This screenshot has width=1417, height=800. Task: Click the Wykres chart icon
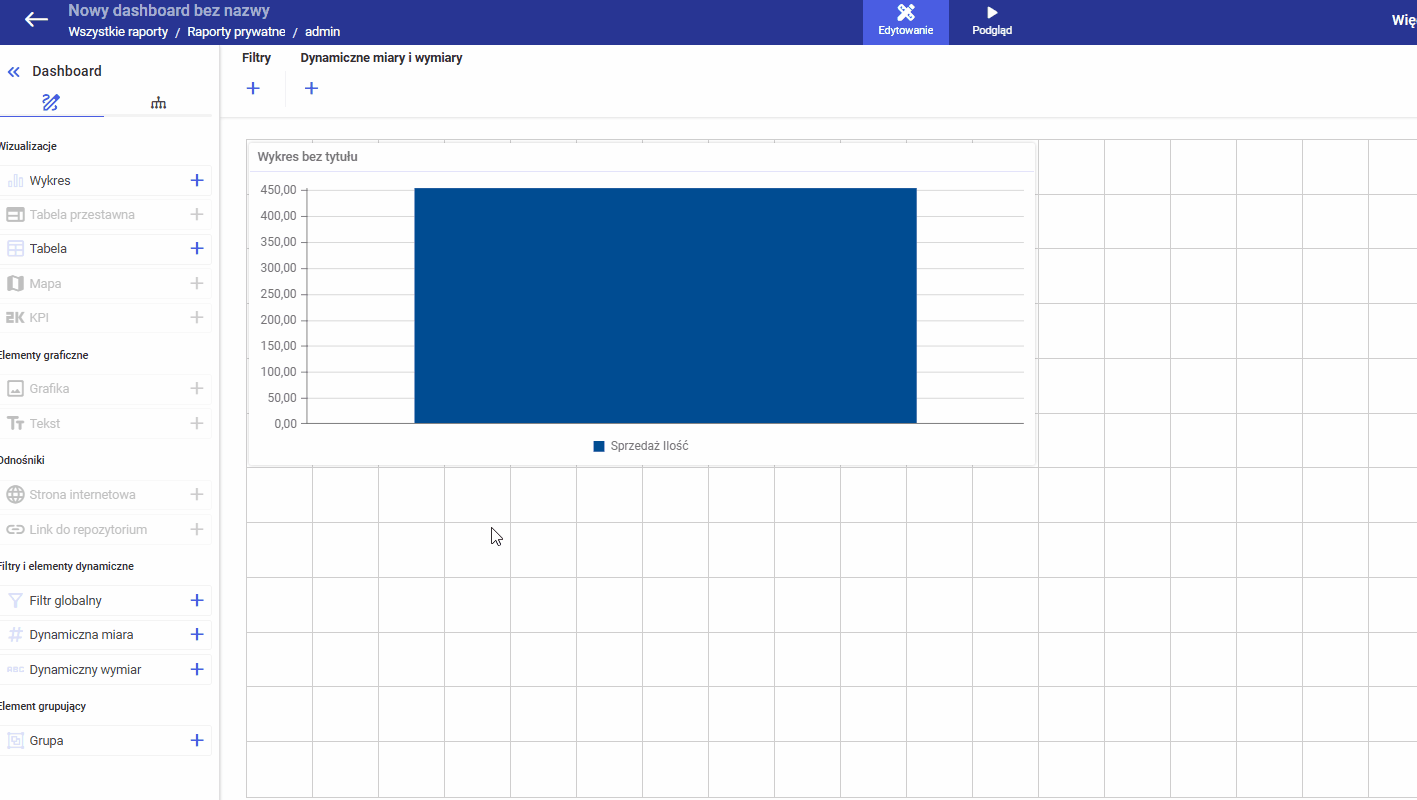coord(15,181)
